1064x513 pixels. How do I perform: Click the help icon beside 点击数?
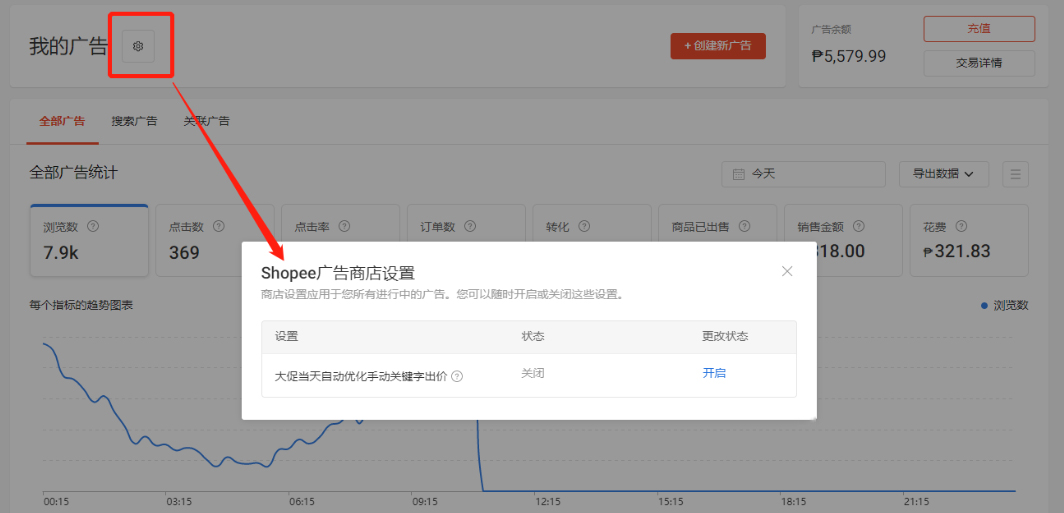tap(218, 227)
